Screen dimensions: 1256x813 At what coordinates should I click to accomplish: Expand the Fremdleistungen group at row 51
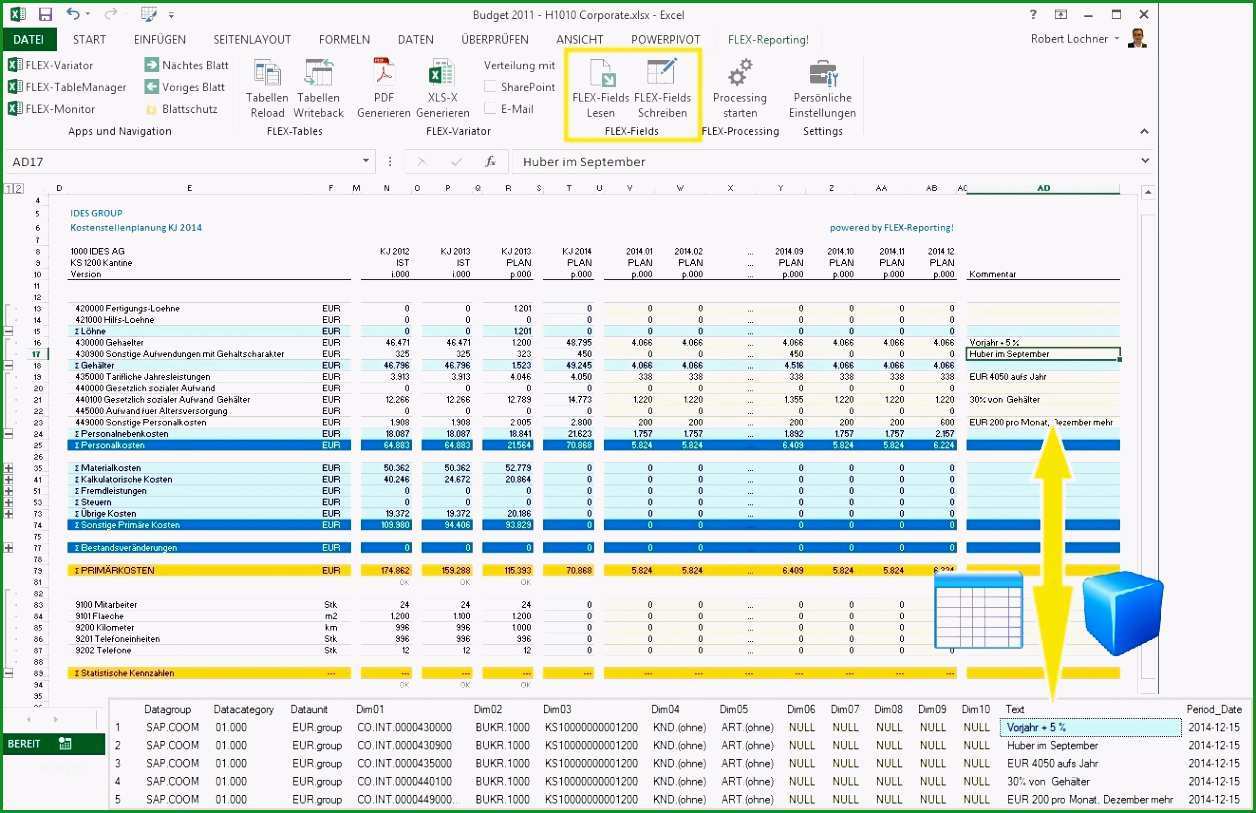pos(9,491)
